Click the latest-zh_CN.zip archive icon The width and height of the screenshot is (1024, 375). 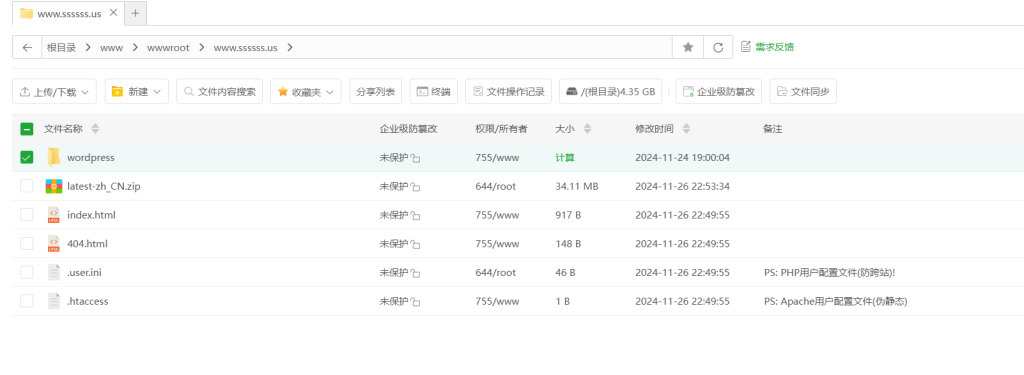point(54,186)
